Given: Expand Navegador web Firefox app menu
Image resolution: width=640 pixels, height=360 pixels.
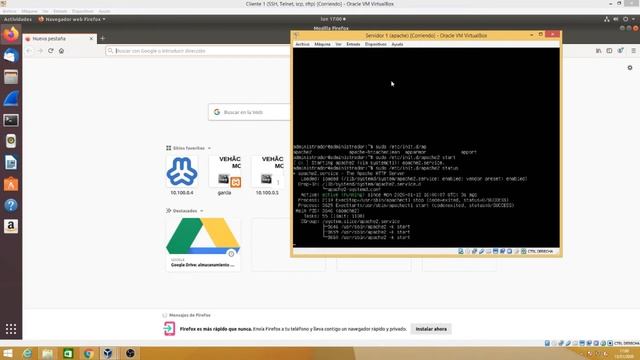Looking at the screenshot, I should pos(72,19).
